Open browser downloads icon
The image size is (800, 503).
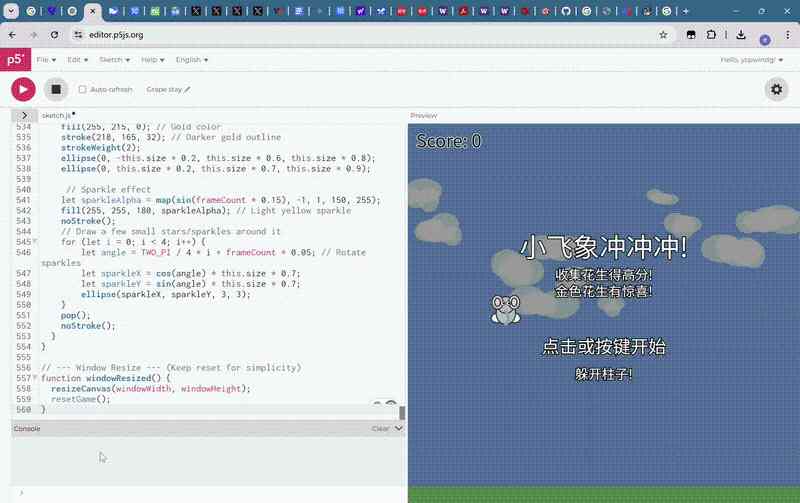(741, 34)
